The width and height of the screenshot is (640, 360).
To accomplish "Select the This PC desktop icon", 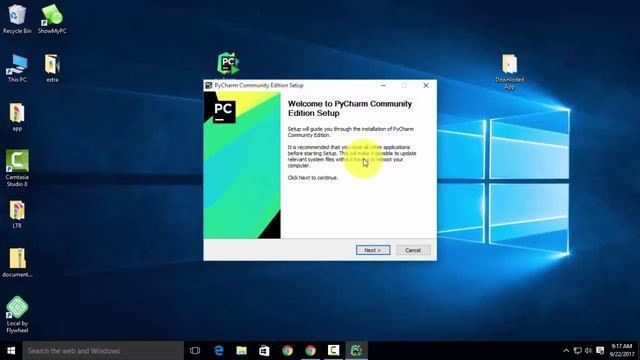I will pyautogui.click(x=17, y=68).
